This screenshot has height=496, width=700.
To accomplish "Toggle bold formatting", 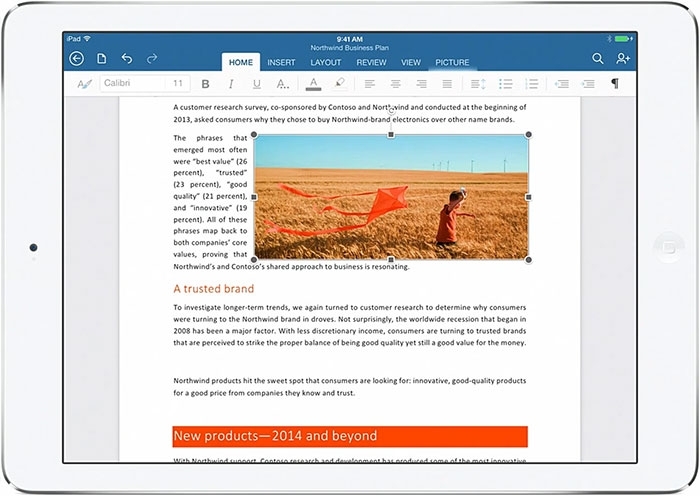I will pyautogui.click(x=206, y=84).
